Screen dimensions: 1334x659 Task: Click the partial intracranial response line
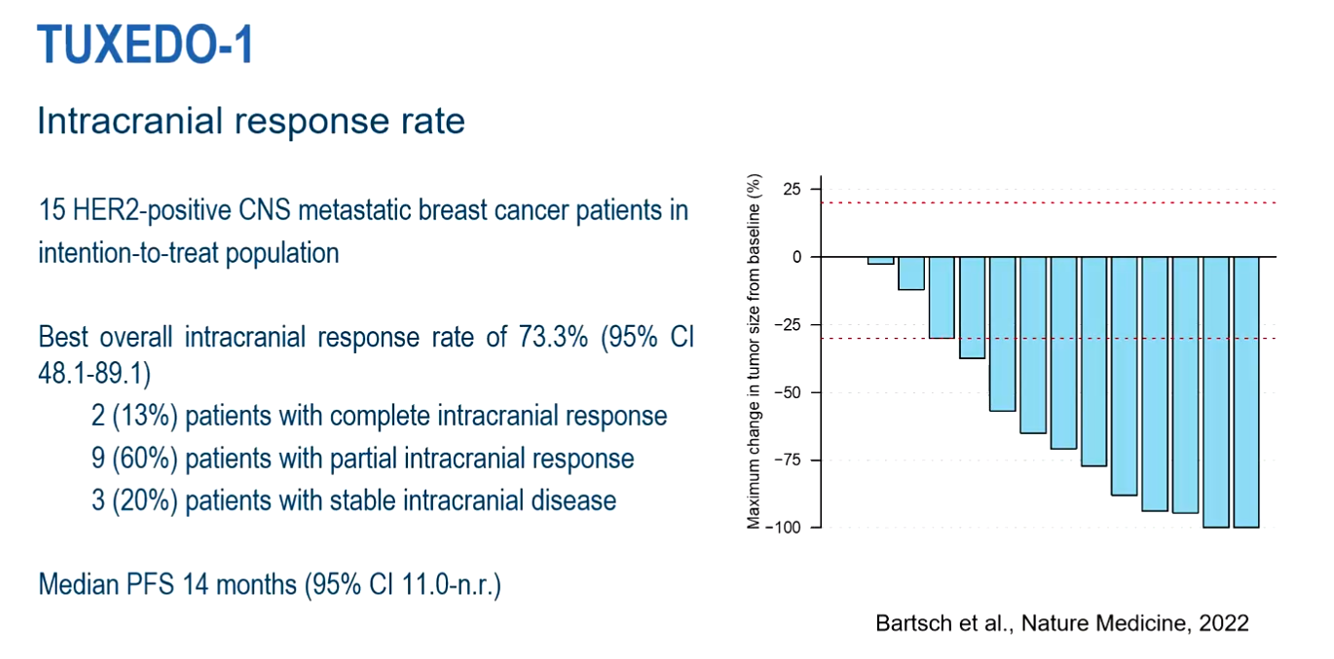362,458
